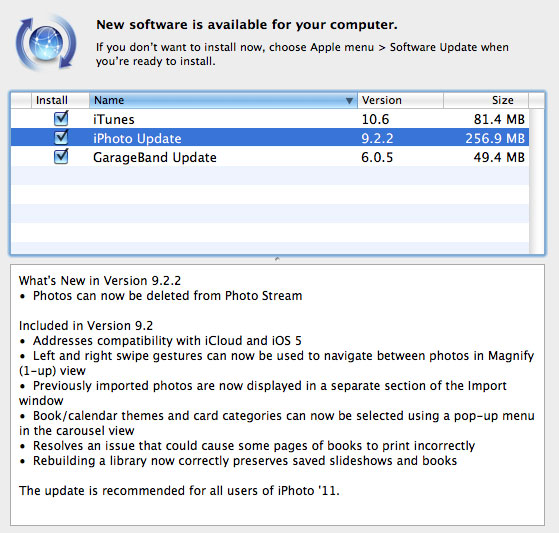Screen dimensions: 559x533
Task: Click the Install column header
Action: 60,100
